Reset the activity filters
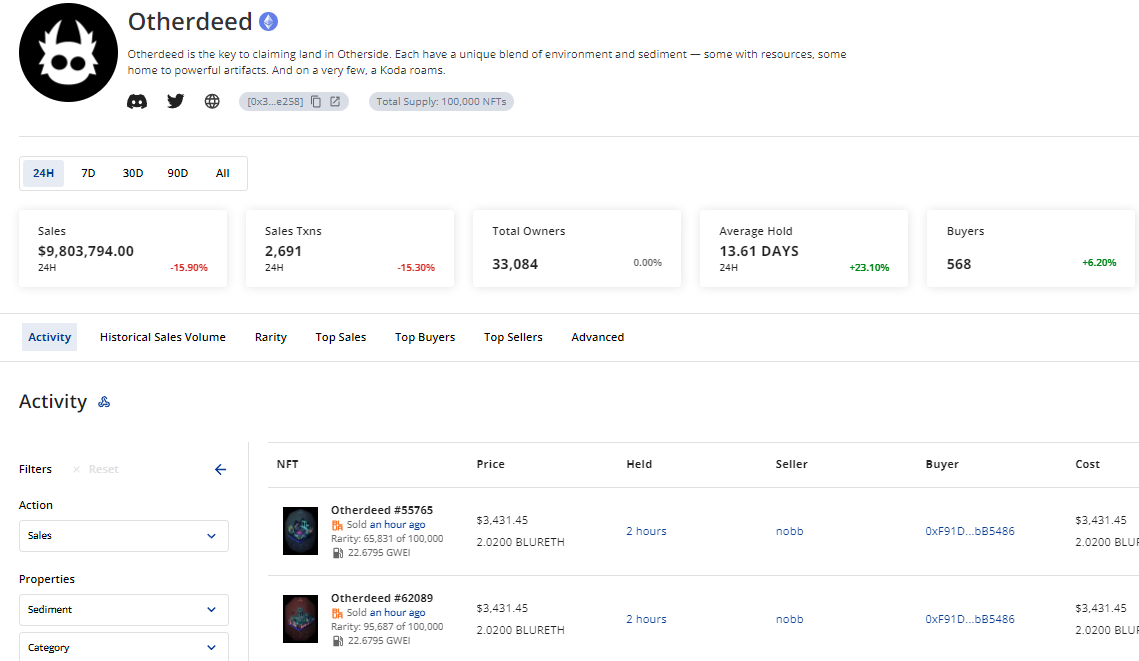The width and height of the screenshot is (1139, 661). pyautogui.click(x=96, y=469)
